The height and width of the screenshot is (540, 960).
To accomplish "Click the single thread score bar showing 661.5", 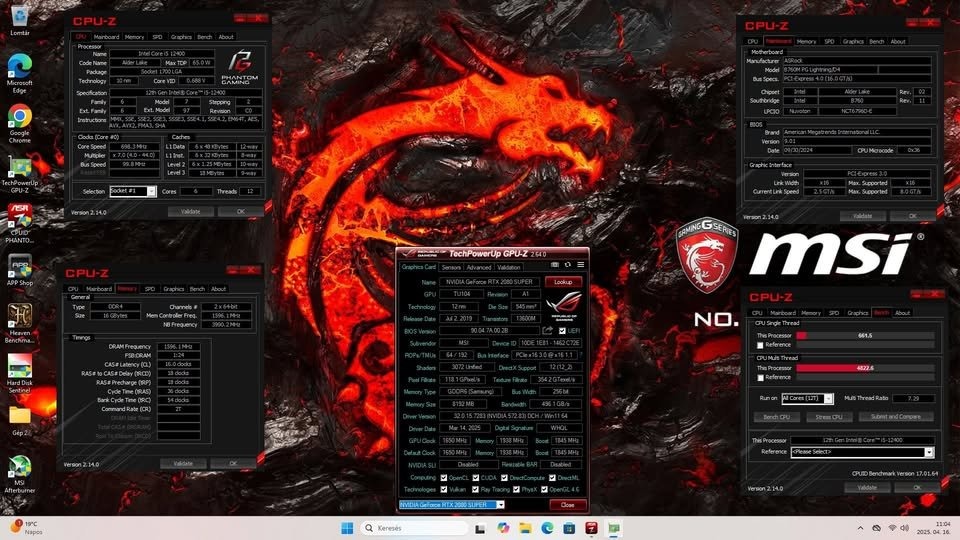I will 865,336.
